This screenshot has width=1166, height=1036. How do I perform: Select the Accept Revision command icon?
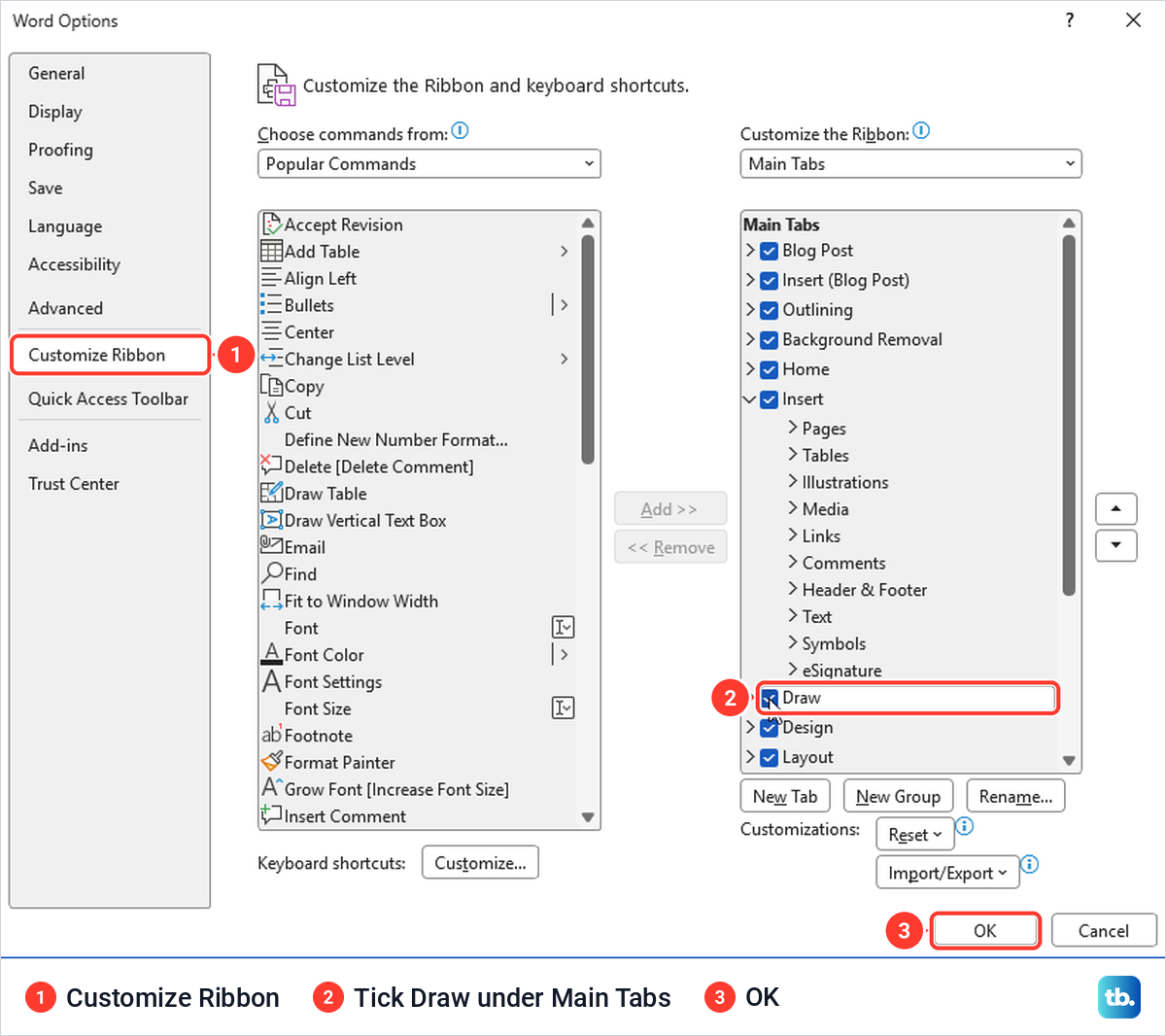point(271,224)
